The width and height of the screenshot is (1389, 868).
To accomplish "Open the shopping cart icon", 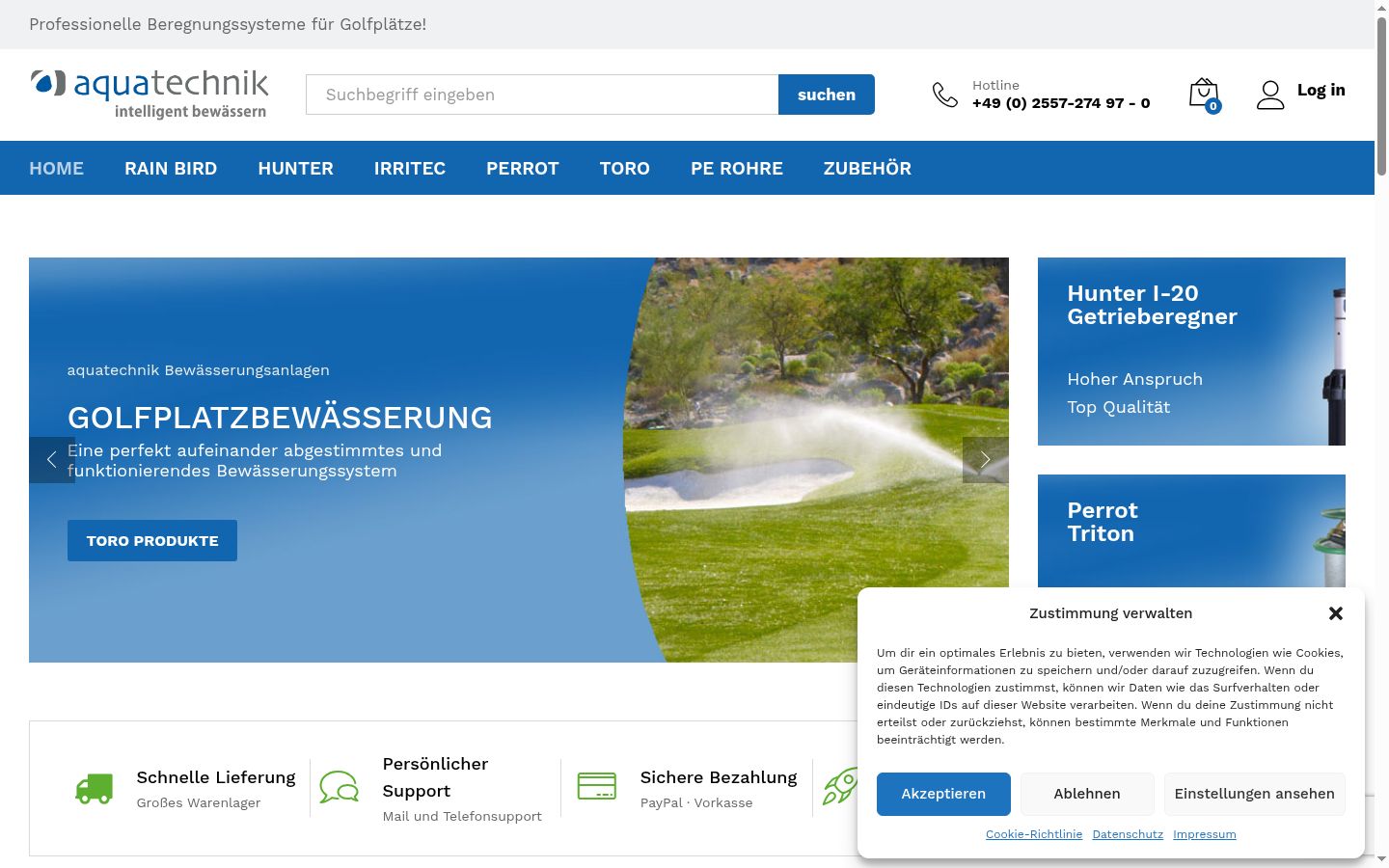I will coord(1204,95).
